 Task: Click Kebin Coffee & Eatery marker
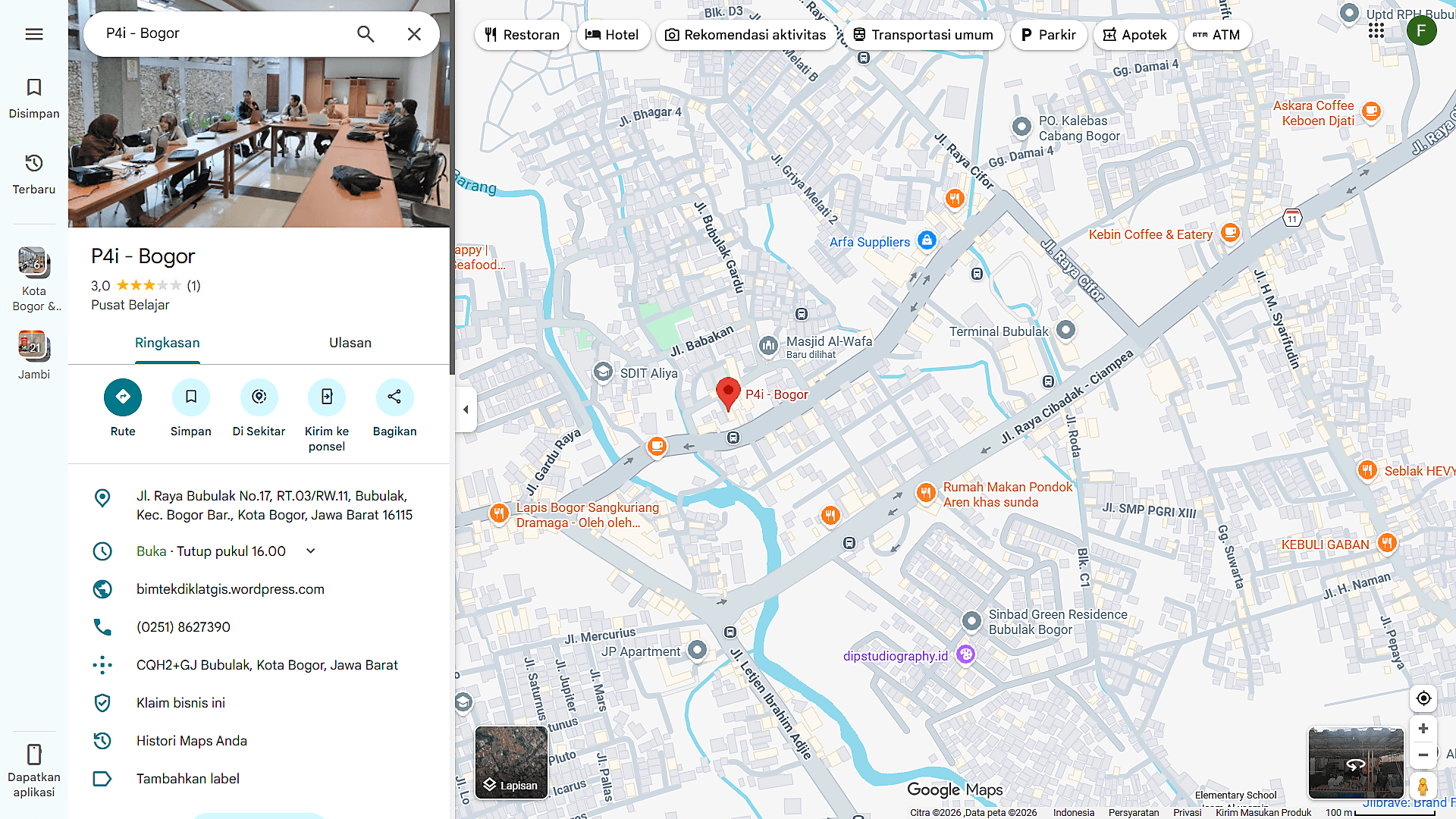click(1230, 233)
